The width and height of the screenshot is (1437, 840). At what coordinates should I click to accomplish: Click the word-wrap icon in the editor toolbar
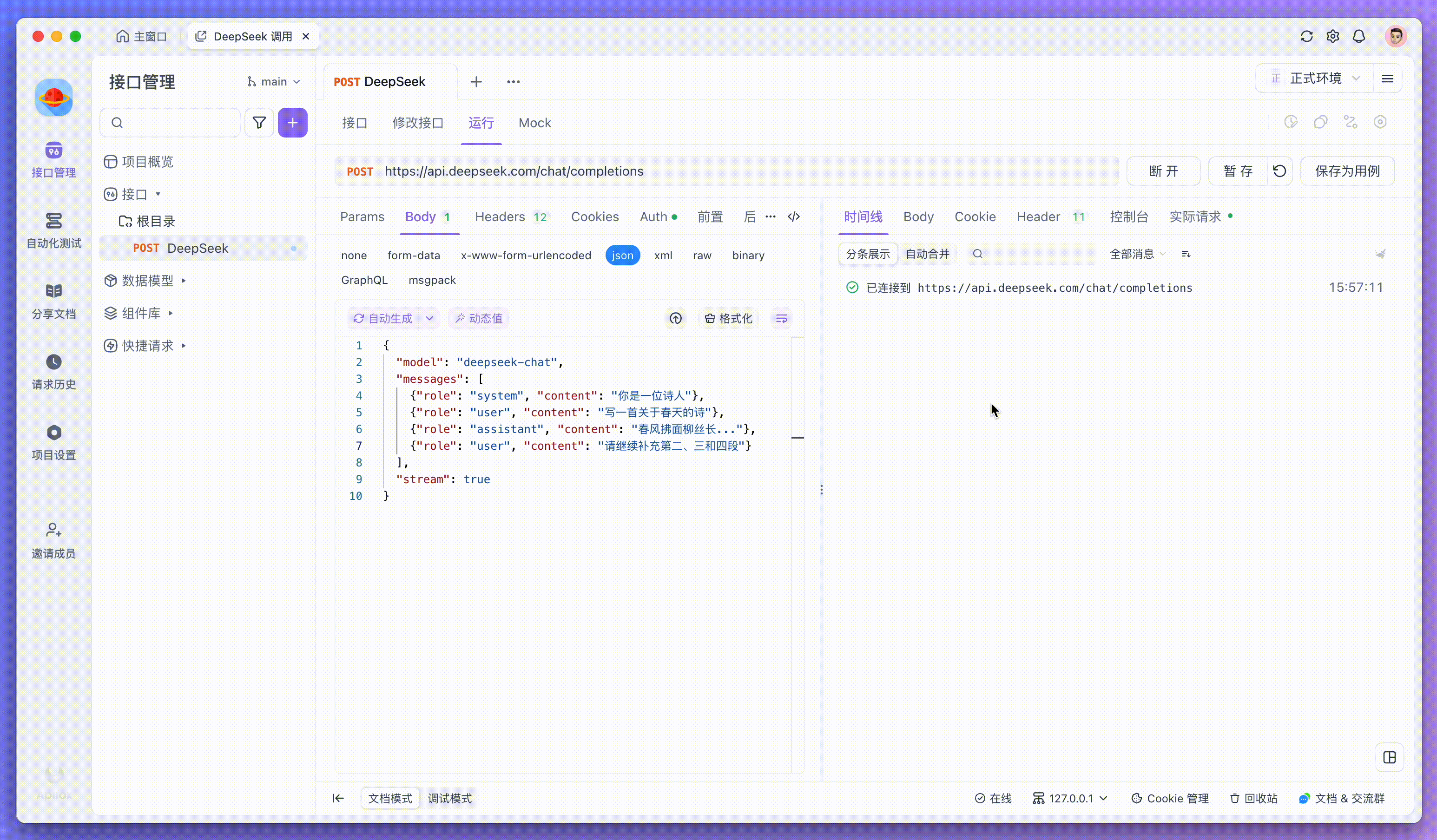781,319
